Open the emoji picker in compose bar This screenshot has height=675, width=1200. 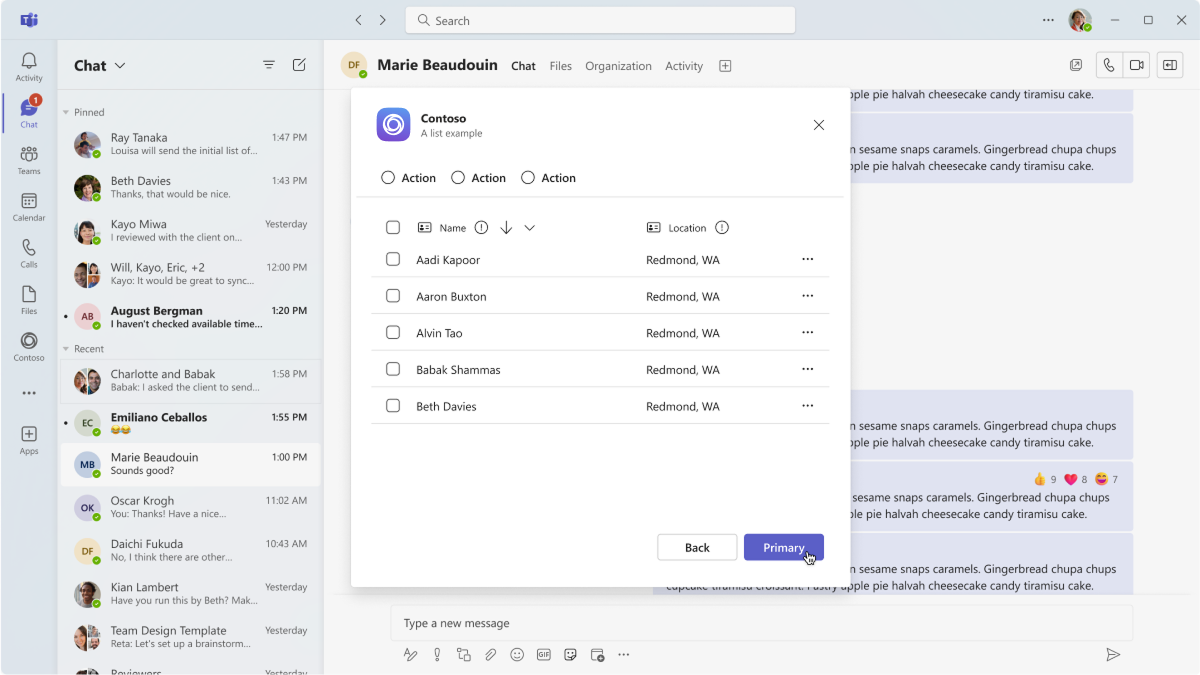click(517, 655)
